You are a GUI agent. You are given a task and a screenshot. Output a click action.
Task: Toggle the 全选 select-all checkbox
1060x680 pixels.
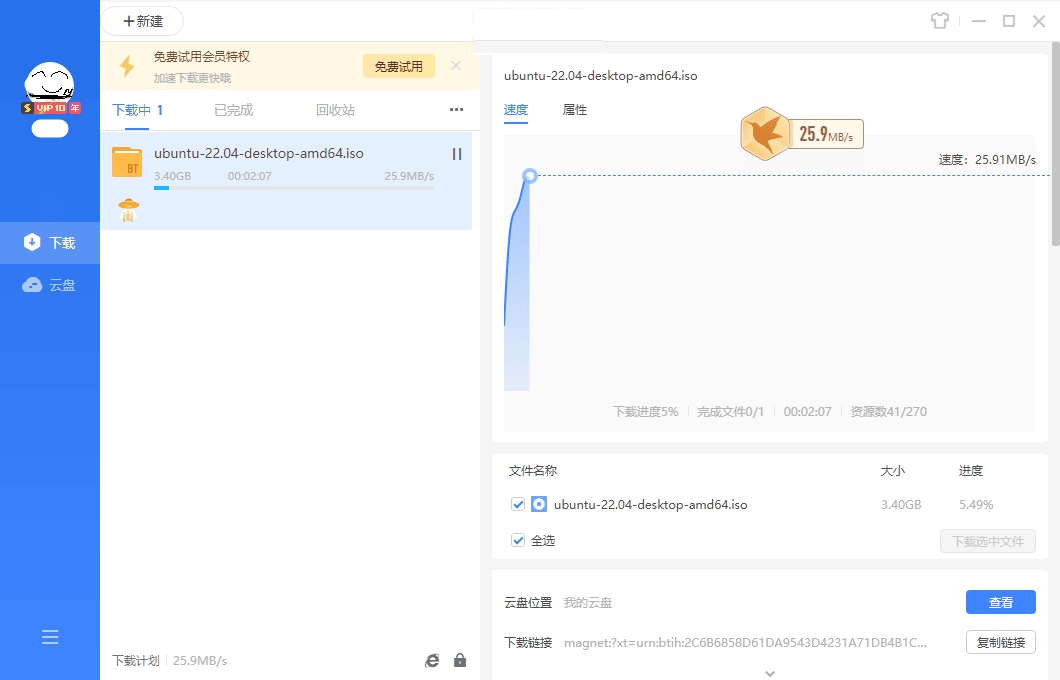[x=518, y=540]
